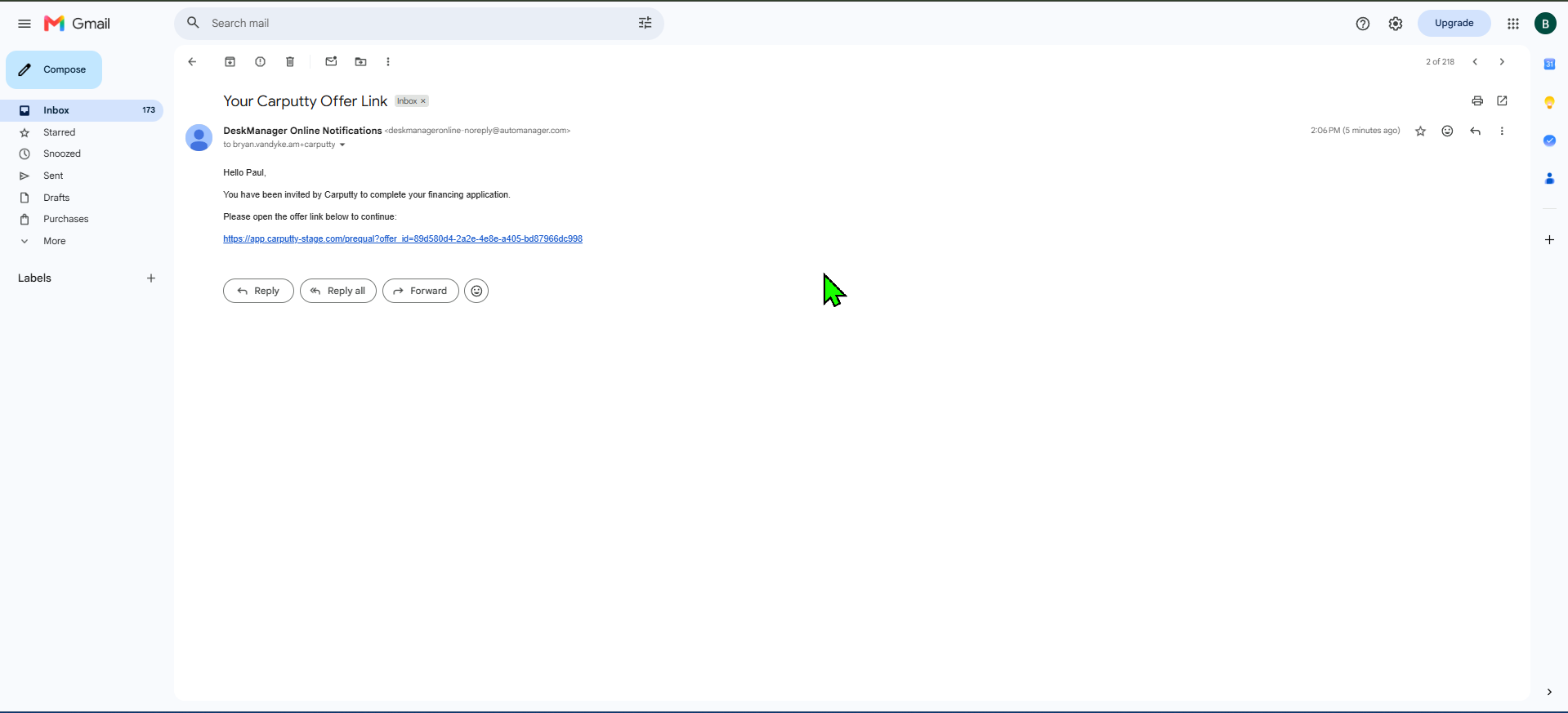This screenshot has width=1568, height=713.
Task: Add emoji reaction in message header
Action: [1447, 131]
